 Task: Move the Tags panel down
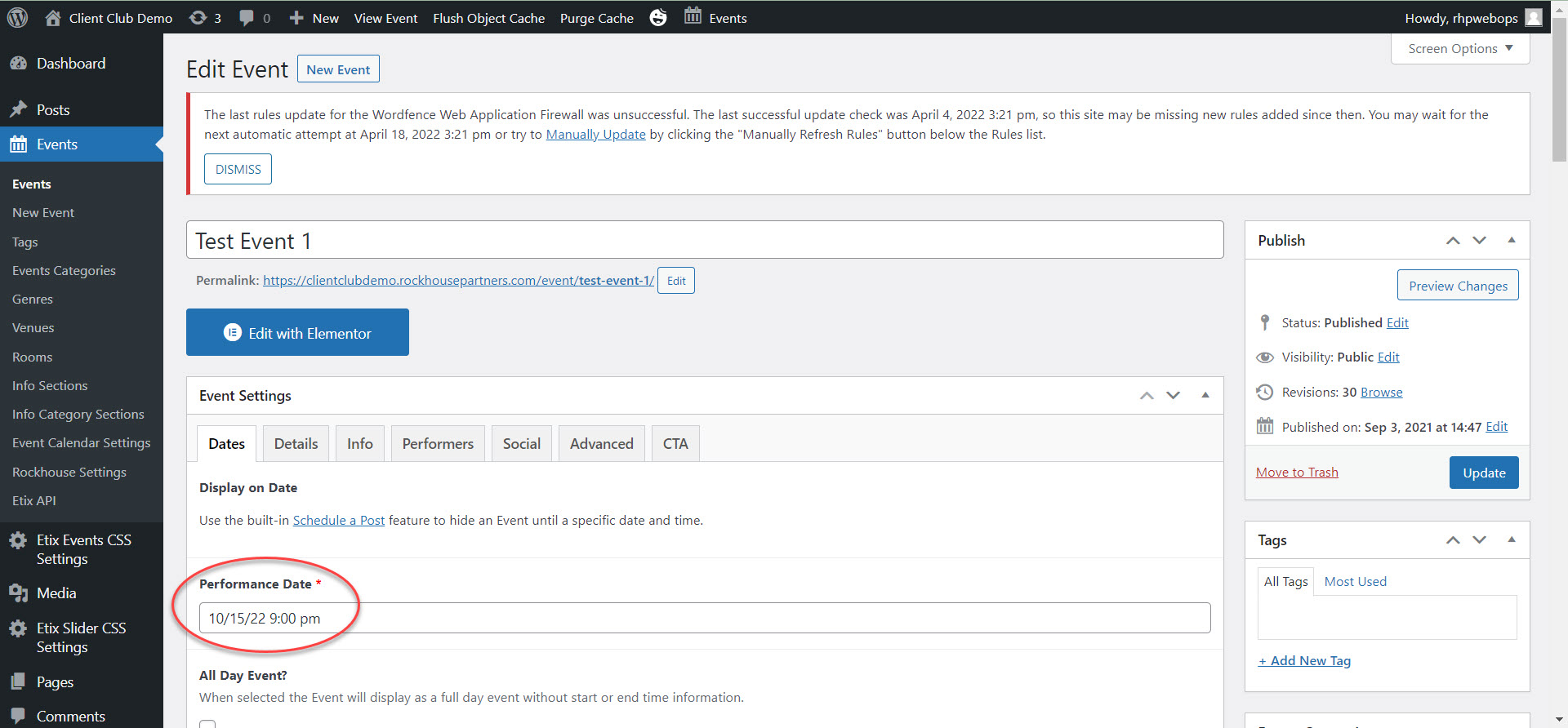point(1479,540)
